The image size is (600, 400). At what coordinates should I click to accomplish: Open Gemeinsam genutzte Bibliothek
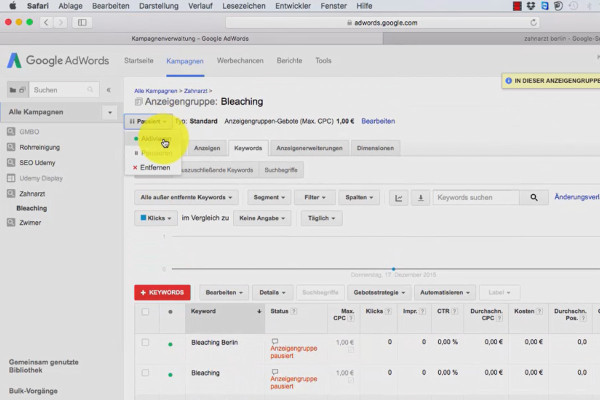coord(44,366)
